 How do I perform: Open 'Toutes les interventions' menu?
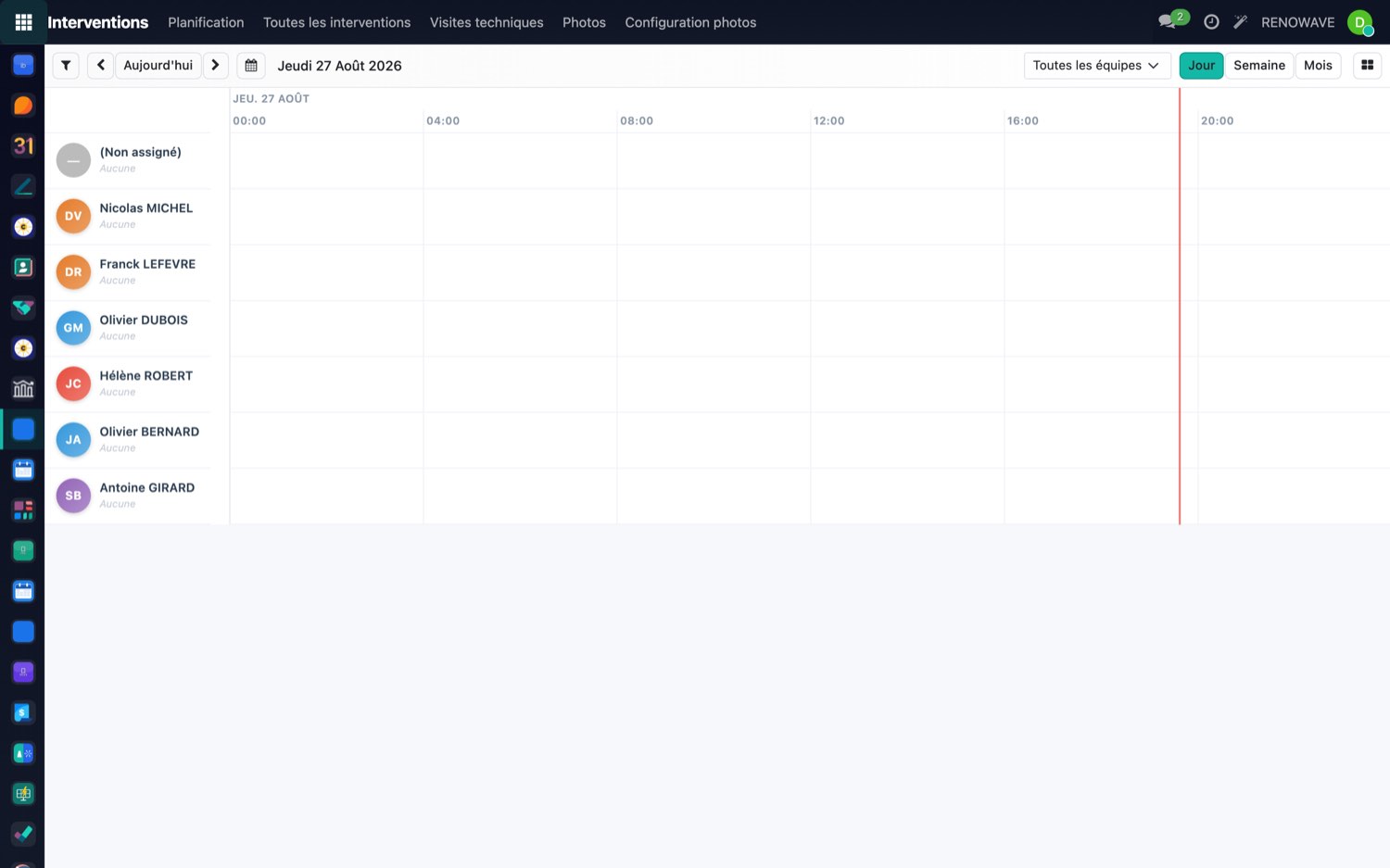coord(336,22)
